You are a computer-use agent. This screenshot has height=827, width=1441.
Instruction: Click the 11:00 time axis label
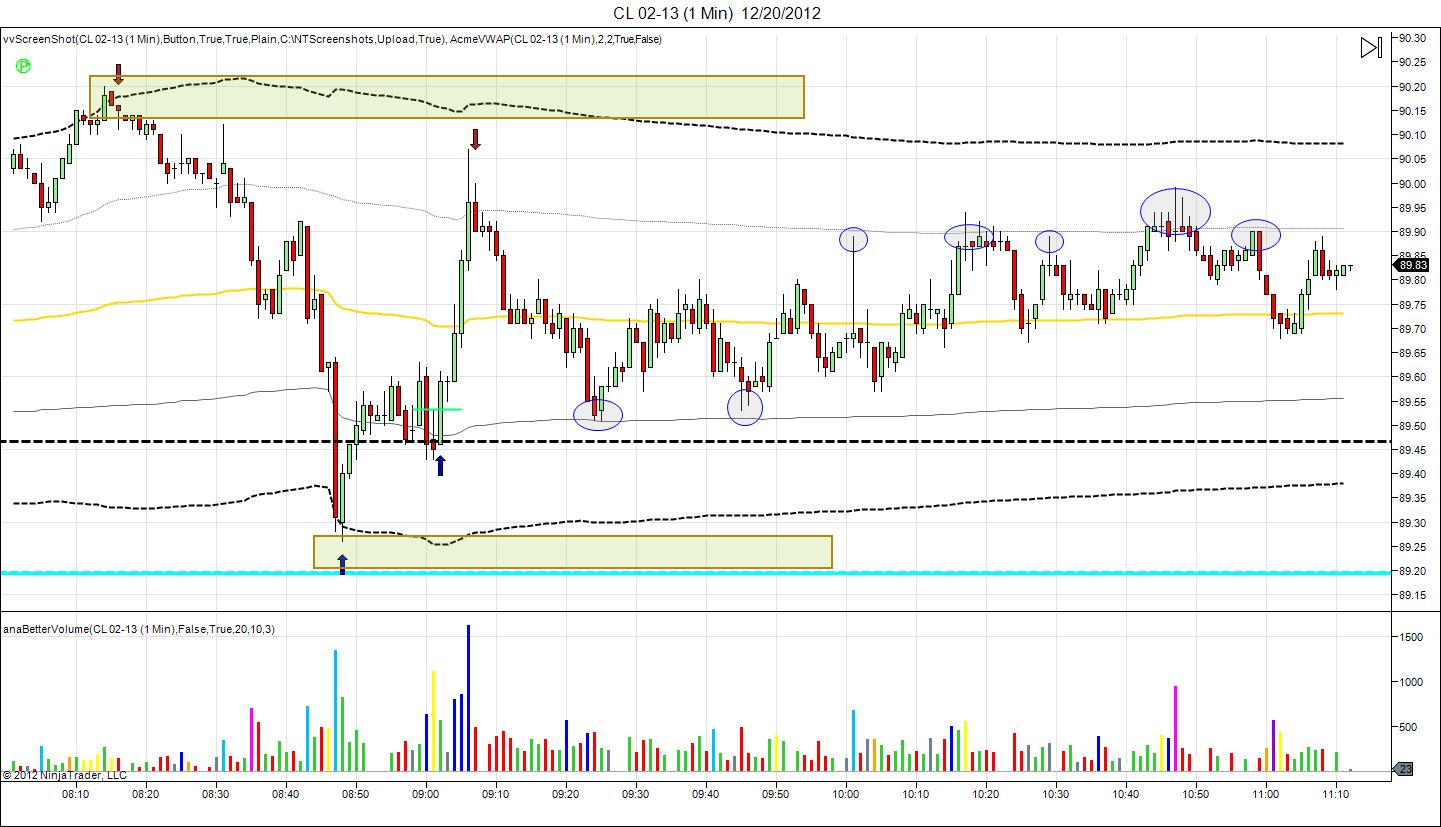point(1266,794)
